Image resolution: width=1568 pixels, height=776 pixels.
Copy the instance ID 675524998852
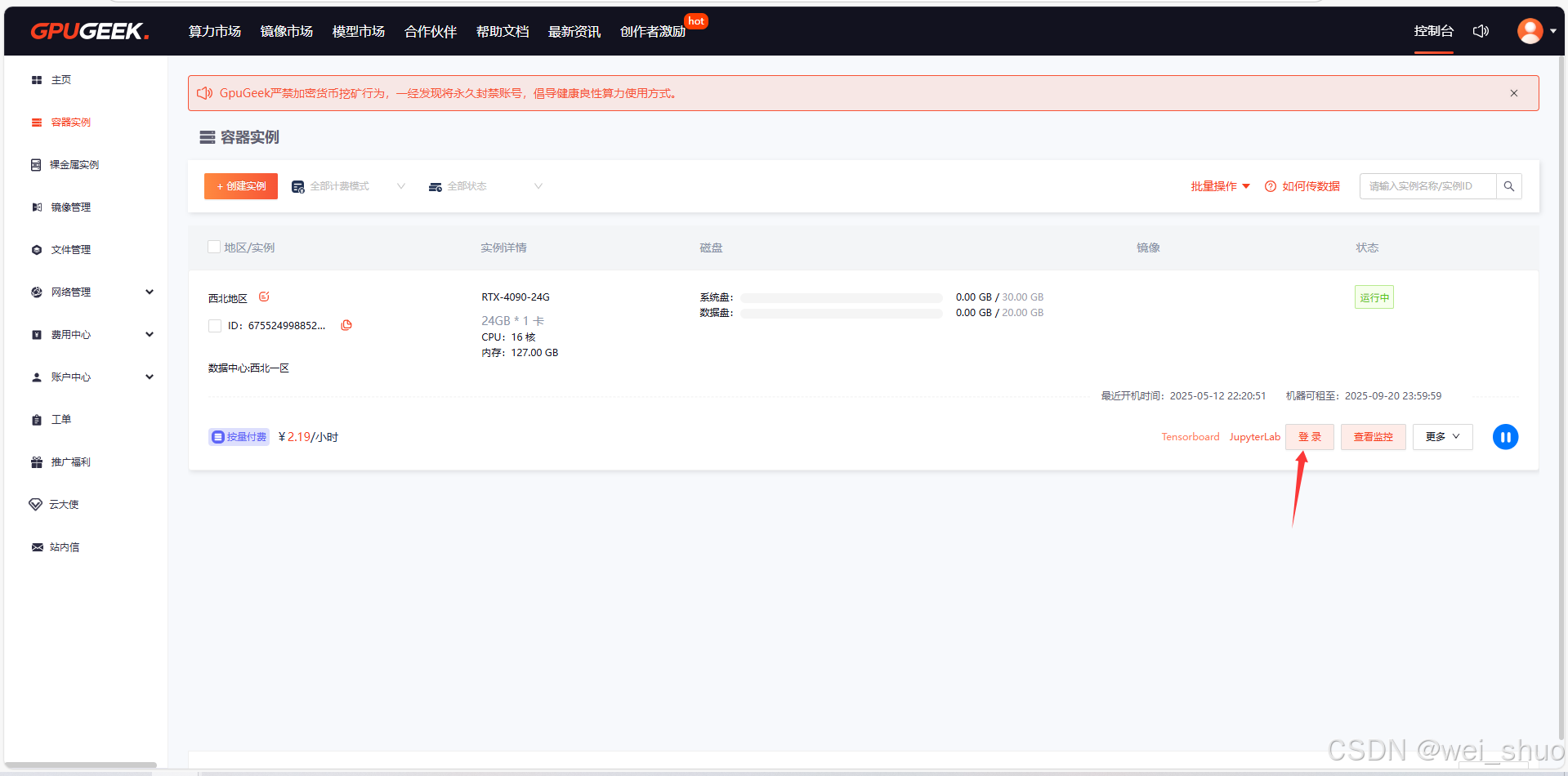(346, 325)
